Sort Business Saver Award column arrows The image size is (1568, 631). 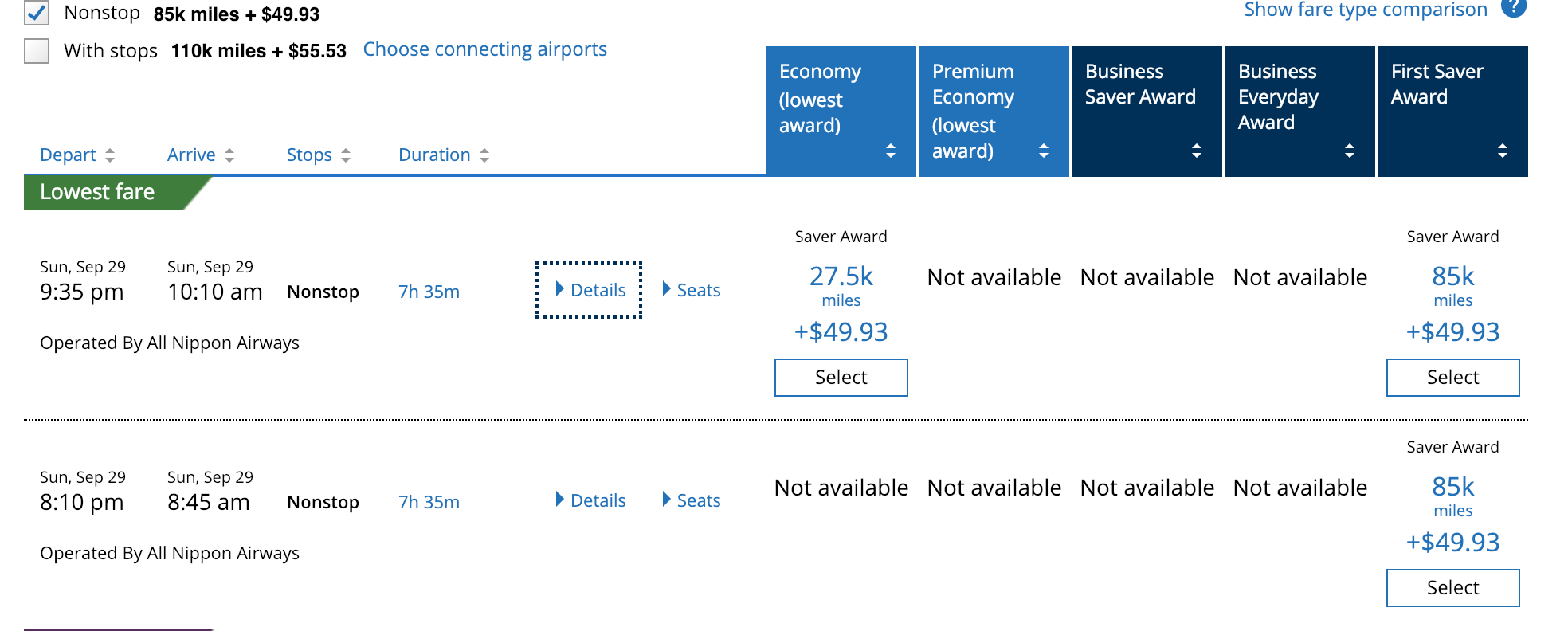click(1197, 151)
